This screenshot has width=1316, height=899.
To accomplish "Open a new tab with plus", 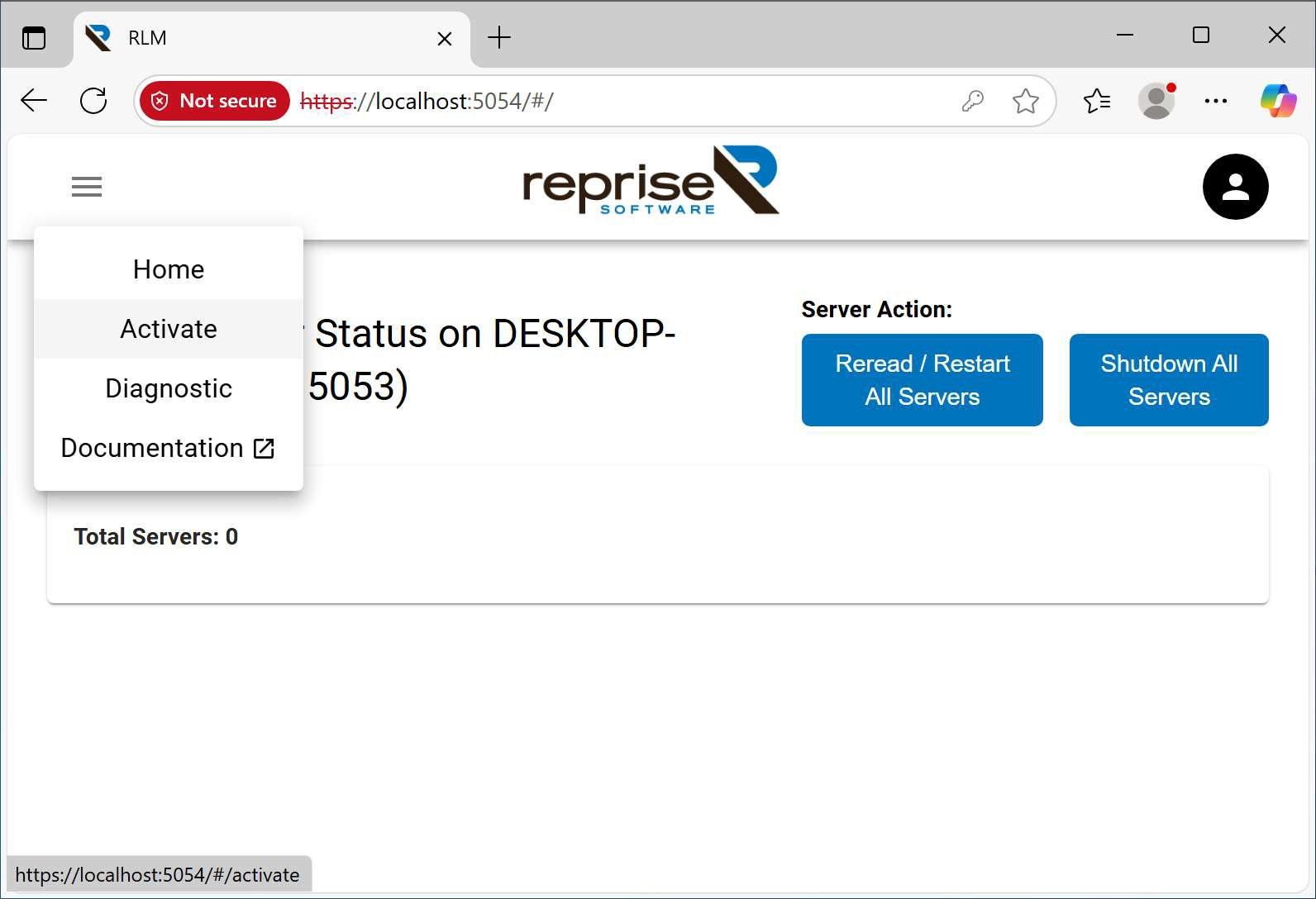I will 499,37.
